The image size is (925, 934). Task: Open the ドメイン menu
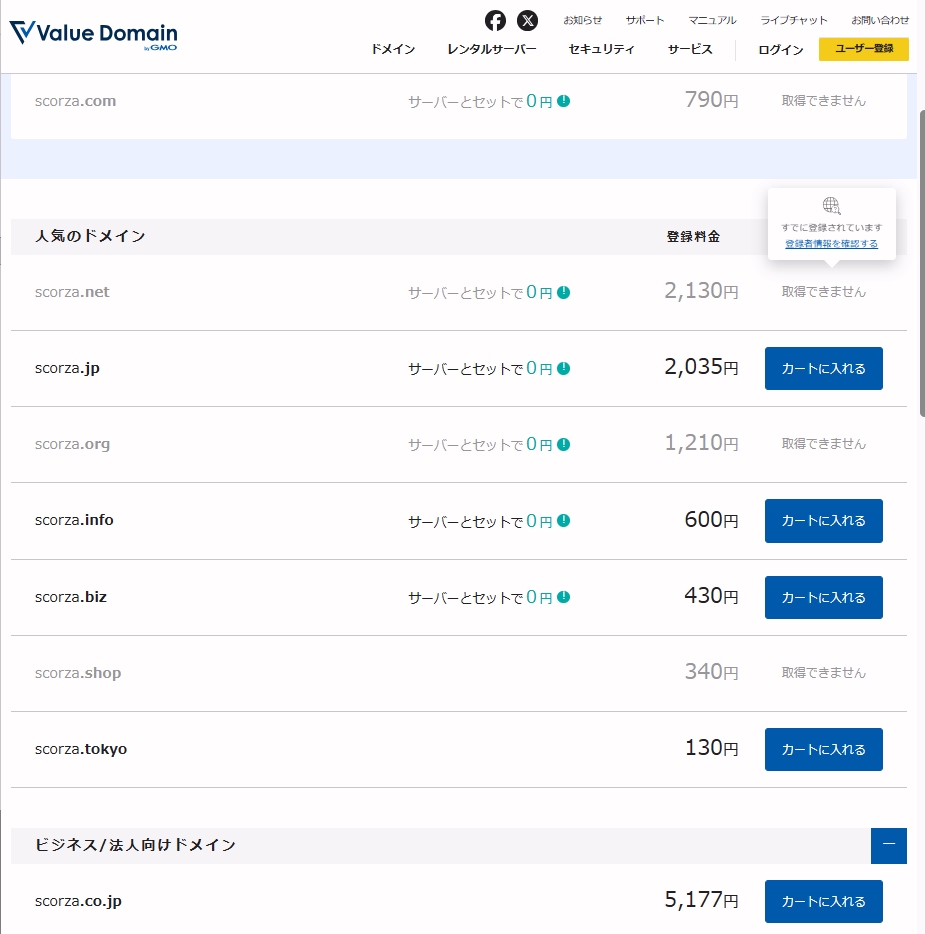coord(393,49)
